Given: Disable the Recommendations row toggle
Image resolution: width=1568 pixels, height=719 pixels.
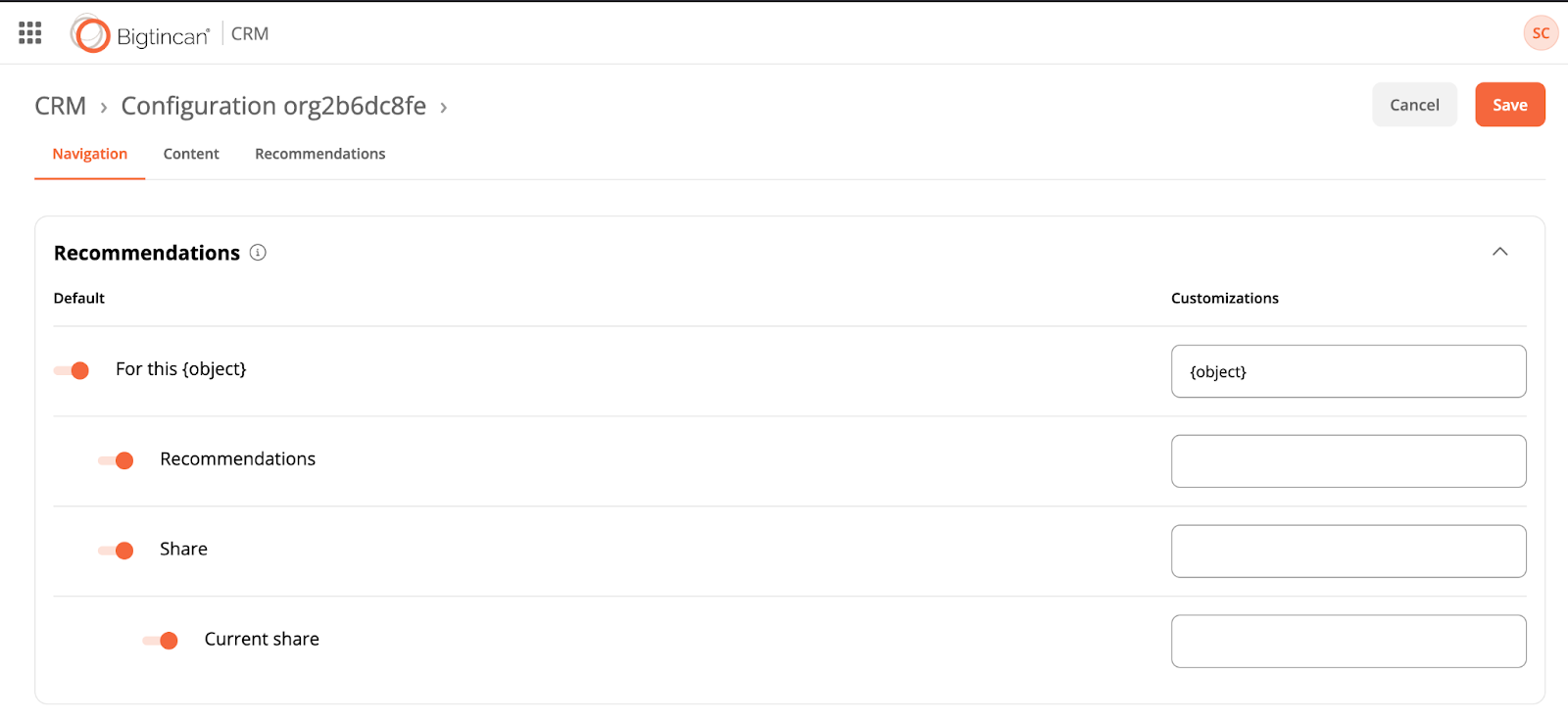Looking at the screenshot, I should tap(117, 460).
